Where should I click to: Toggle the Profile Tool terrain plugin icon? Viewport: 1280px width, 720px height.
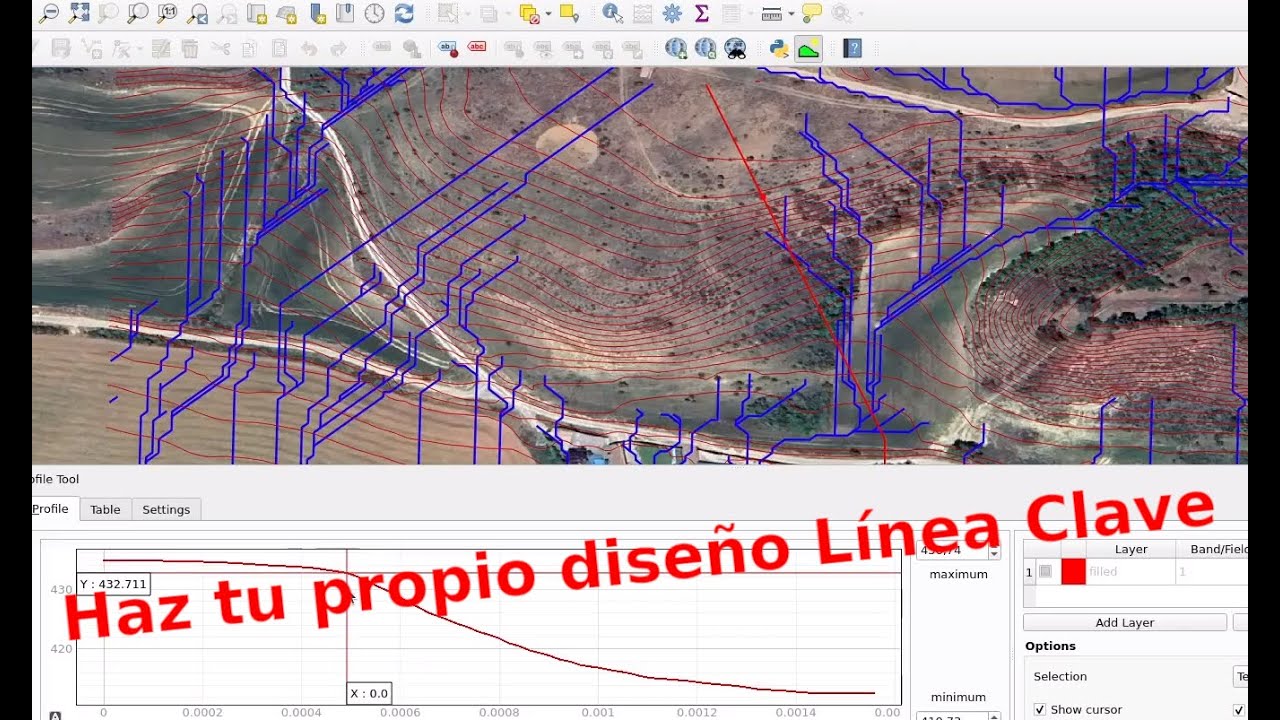(x=809, y=48)
